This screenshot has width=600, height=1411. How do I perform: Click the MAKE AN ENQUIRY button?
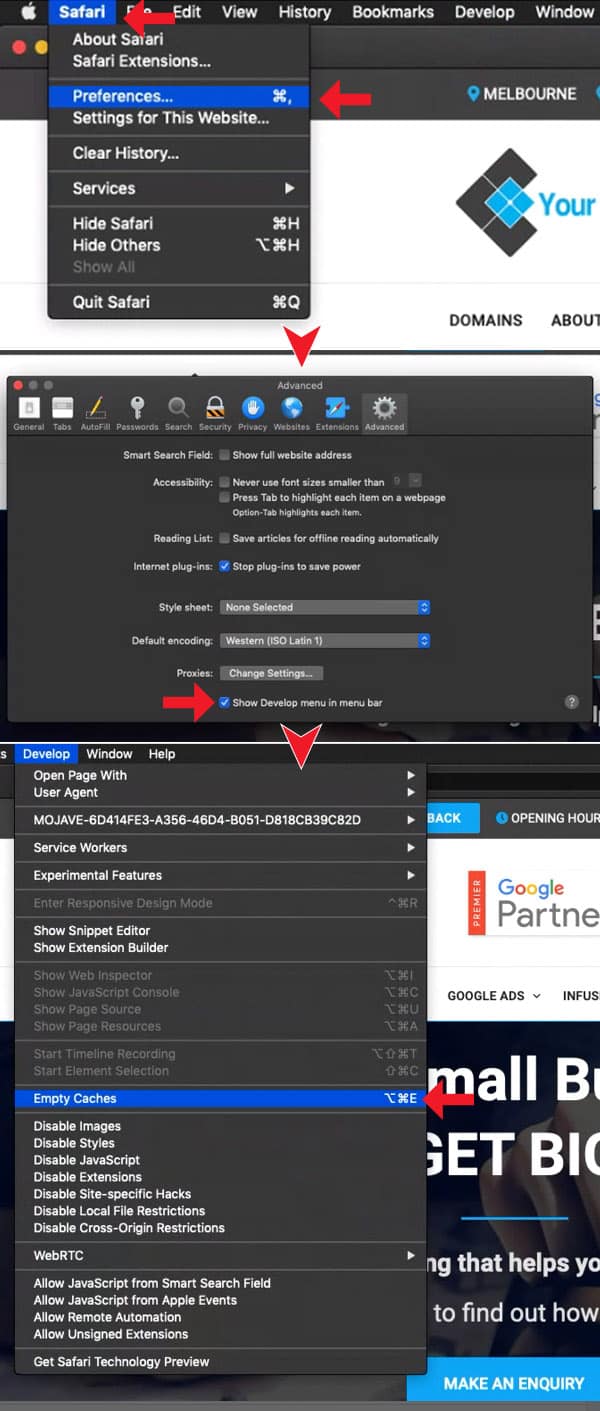513,1383
